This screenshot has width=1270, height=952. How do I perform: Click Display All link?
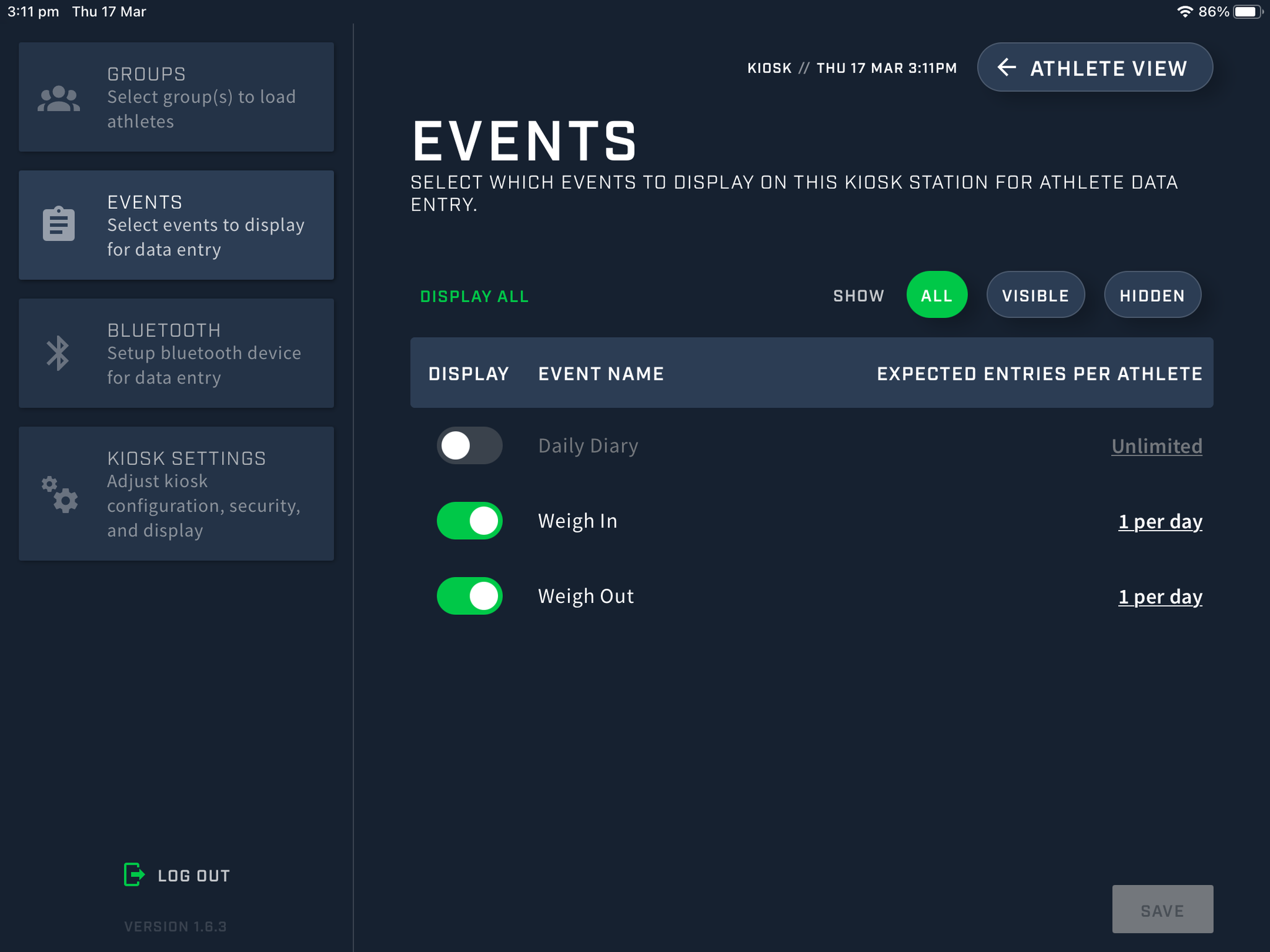click(x=474, y=296)
